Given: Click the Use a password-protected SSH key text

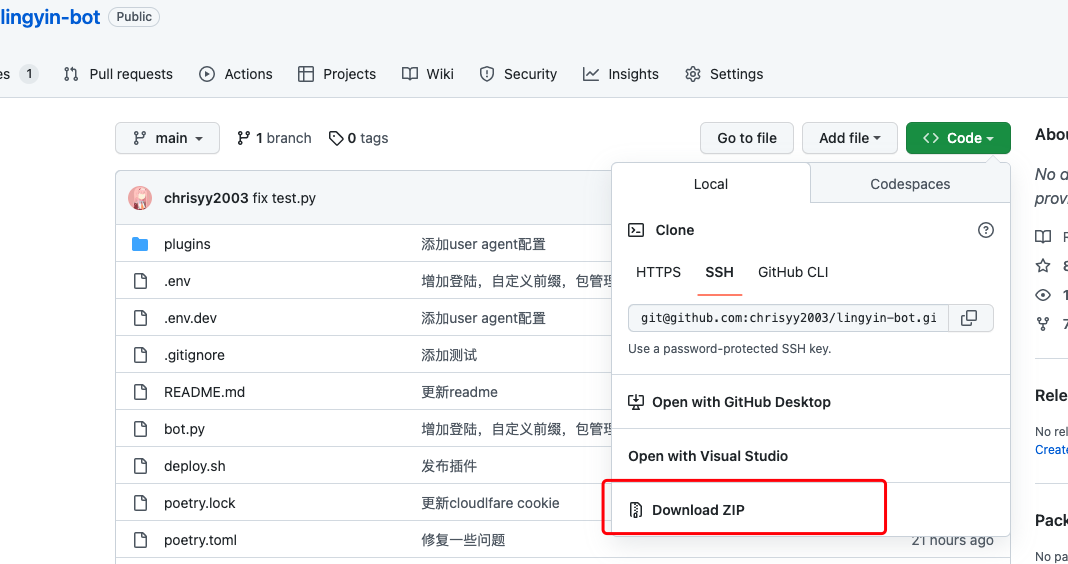Looking at the screenshot, I should coord(729,349).
